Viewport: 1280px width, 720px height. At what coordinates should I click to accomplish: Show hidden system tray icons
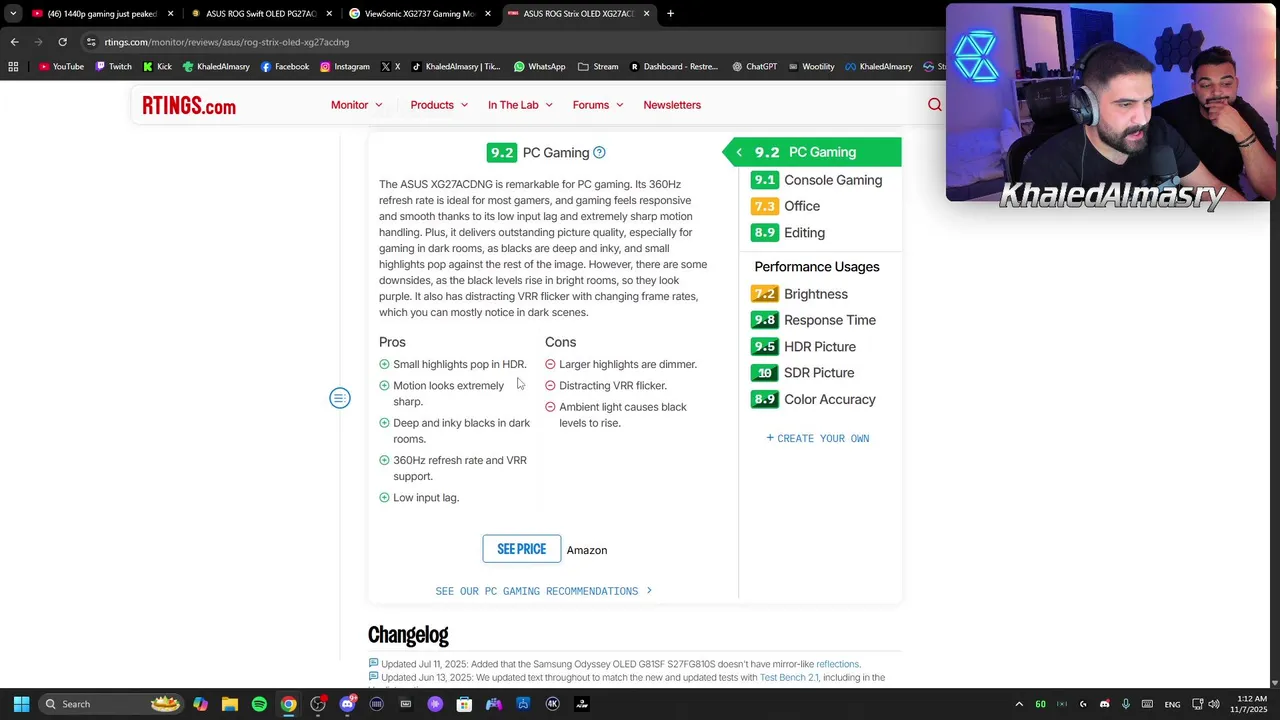coord(1019,704)
